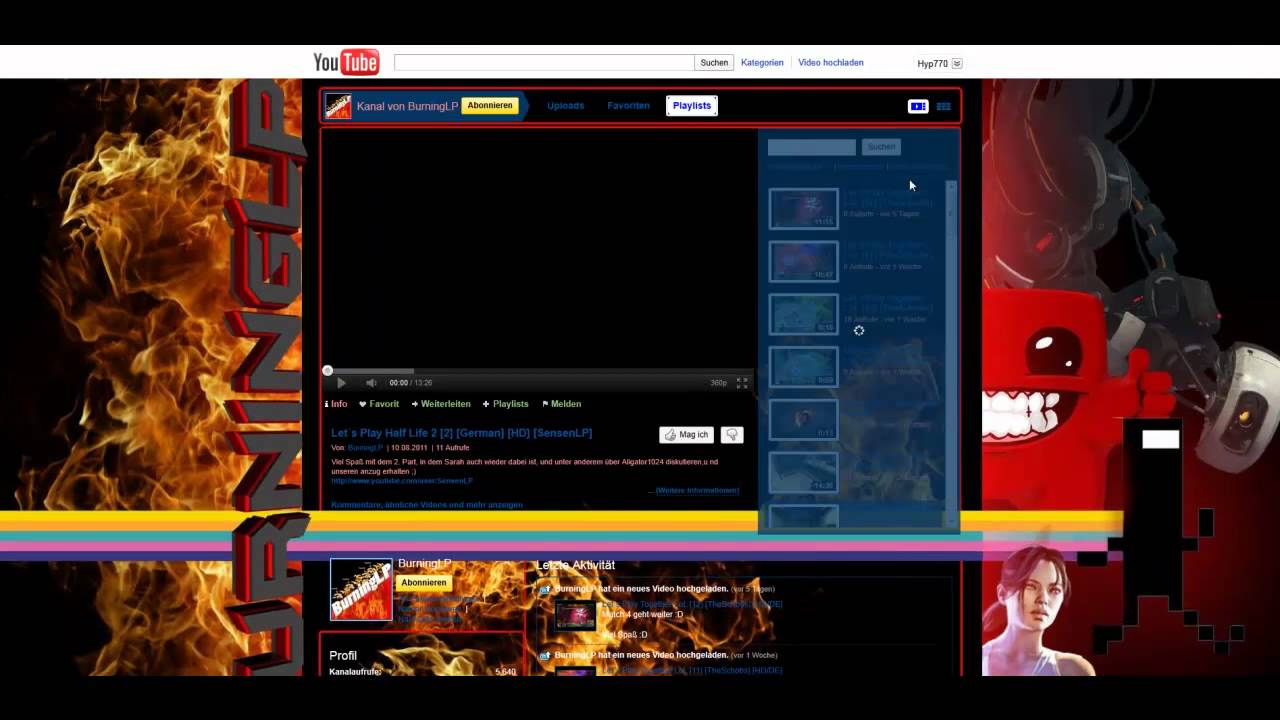The image size is (1280, 720).
Task: Open the large BurningLP profile picture
Action: pos(361,590)
